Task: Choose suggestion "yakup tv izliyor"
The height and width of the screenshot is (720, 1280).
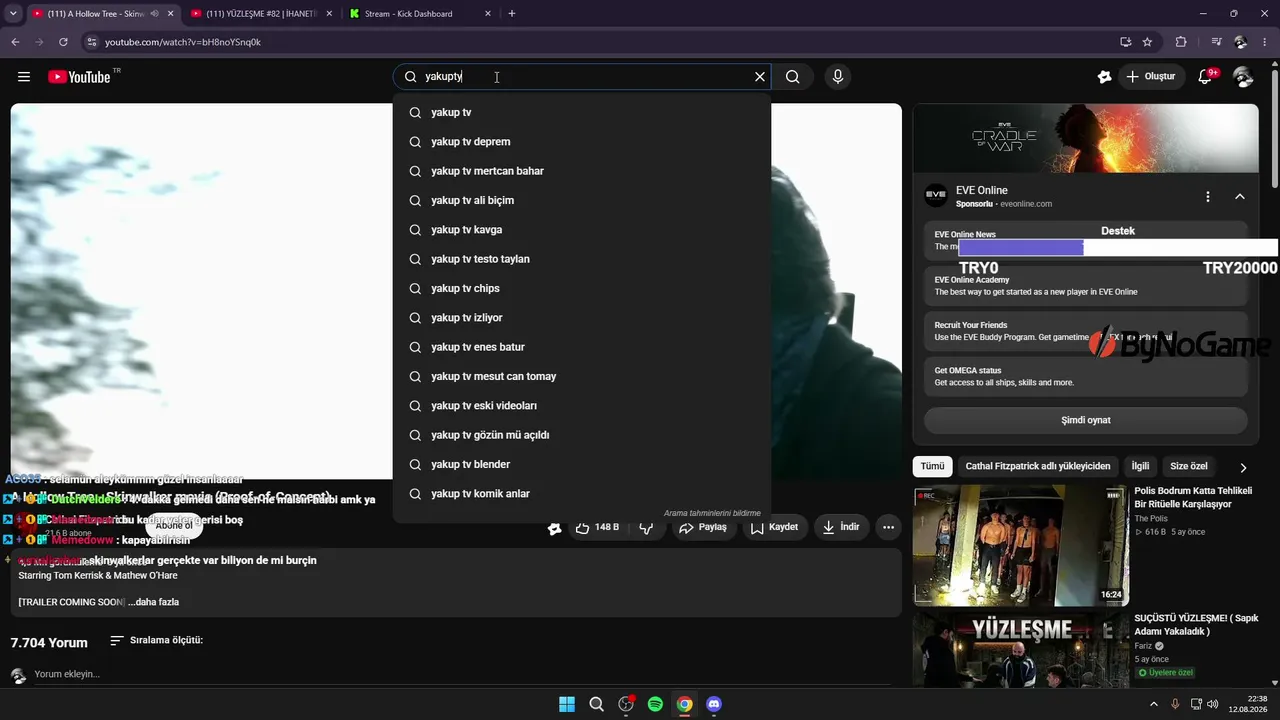Action: pos(582,318)
